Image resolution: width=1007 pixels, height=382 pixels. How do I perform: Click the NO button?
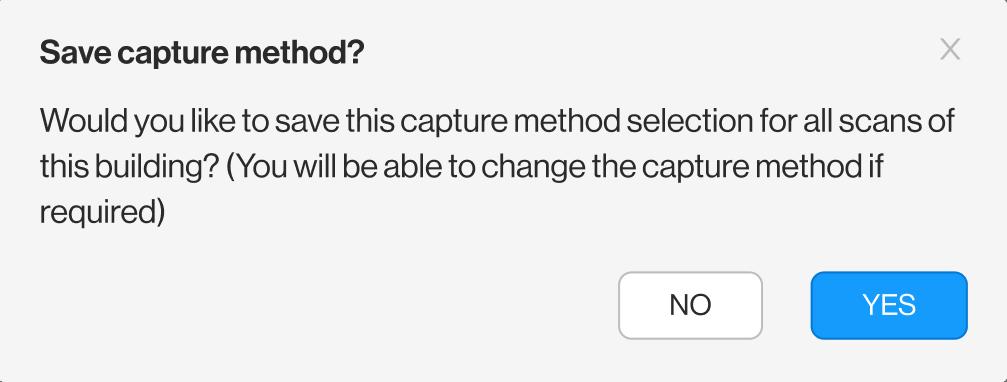[690, 305]
